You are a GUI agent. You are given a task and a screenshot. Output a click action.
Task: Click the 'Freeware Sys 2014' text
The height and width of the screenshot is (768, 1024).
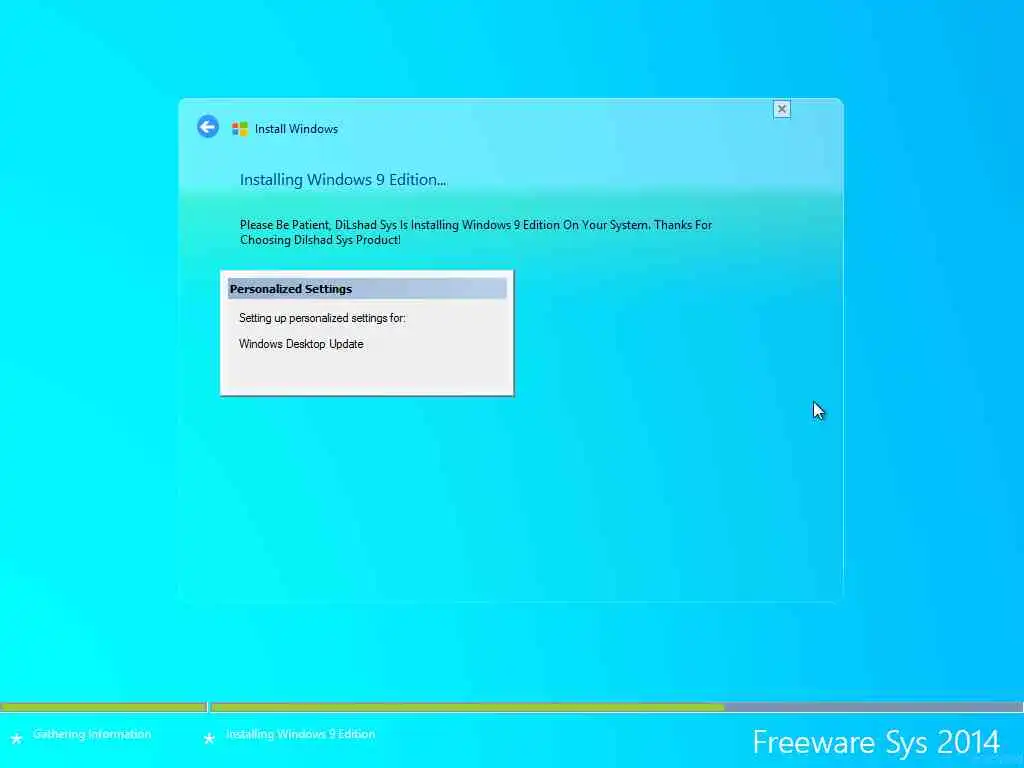point(876,742)
